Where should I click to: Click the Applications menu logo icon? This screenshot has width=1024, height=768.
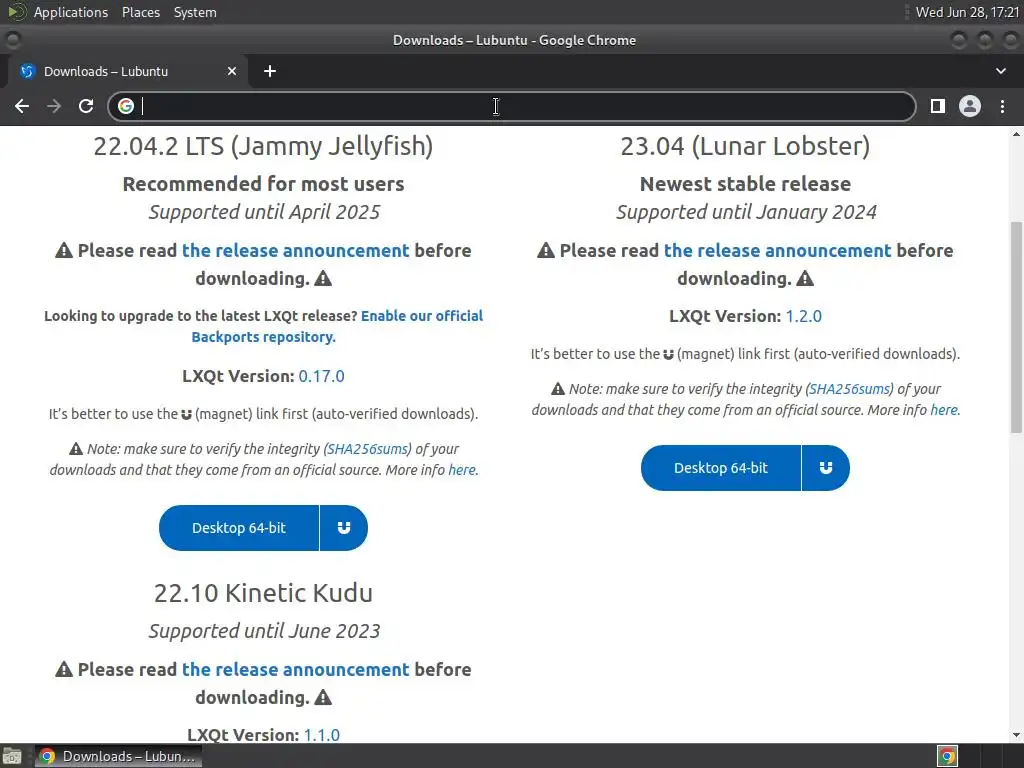[x=17, y=12]
